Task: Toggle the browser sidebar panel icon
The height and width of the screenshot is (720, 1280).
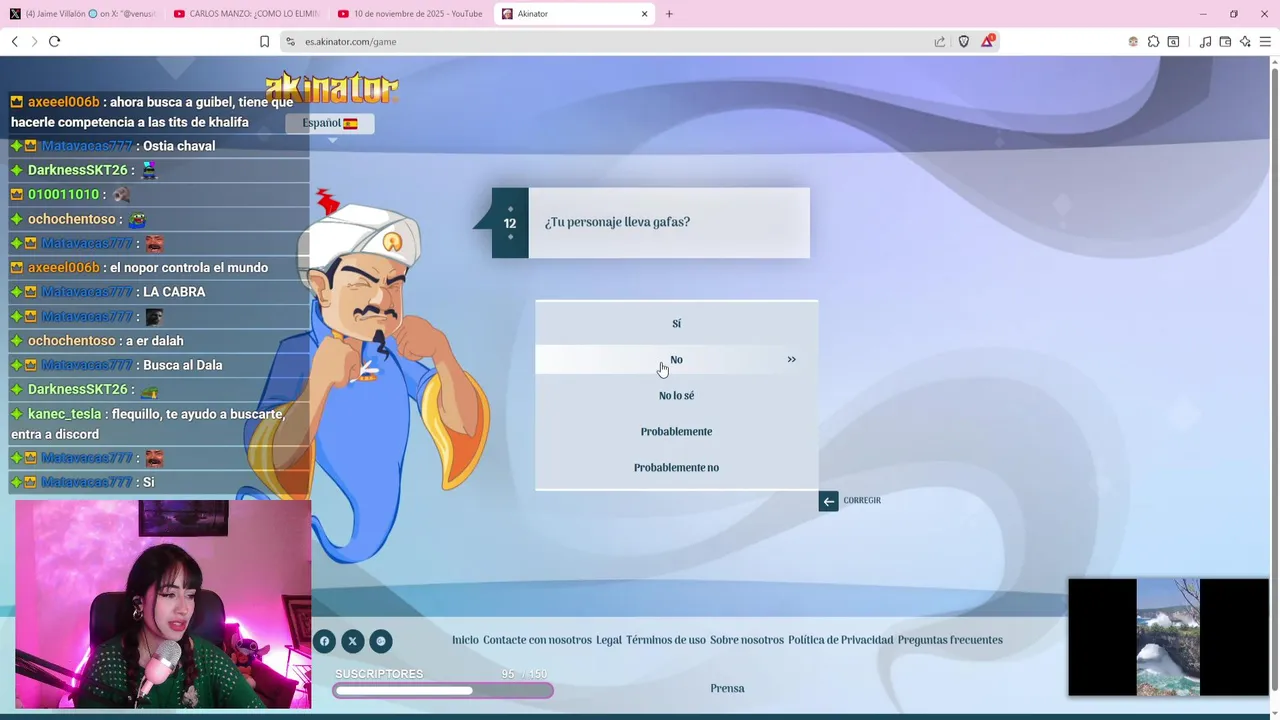Action: click(x=1174, y=41)
